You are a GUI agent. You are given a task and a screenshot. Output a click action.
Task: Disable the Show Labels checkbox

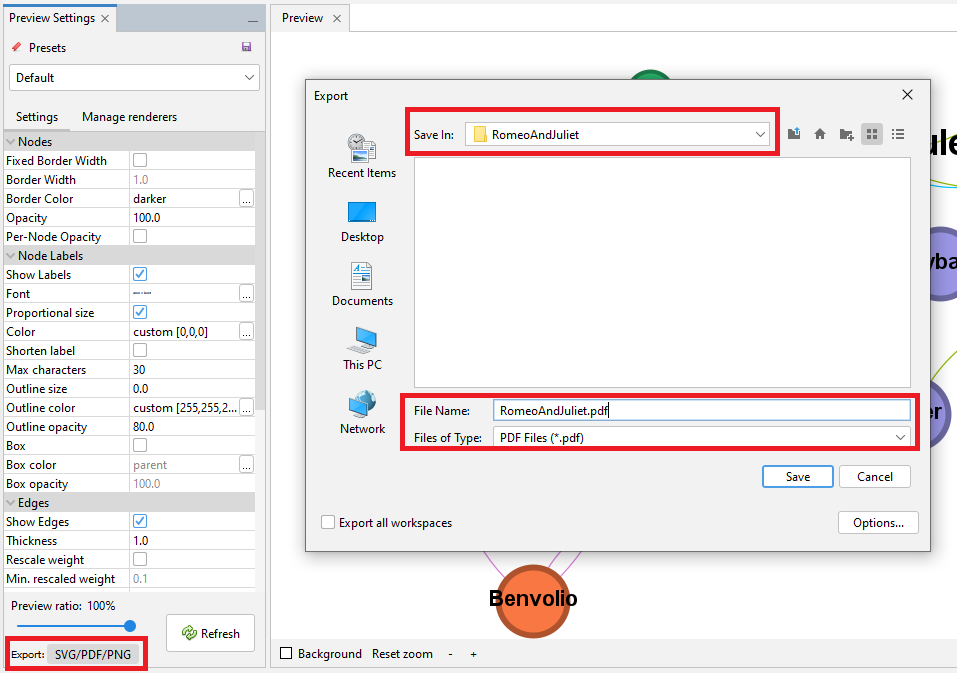coord(139,274)
